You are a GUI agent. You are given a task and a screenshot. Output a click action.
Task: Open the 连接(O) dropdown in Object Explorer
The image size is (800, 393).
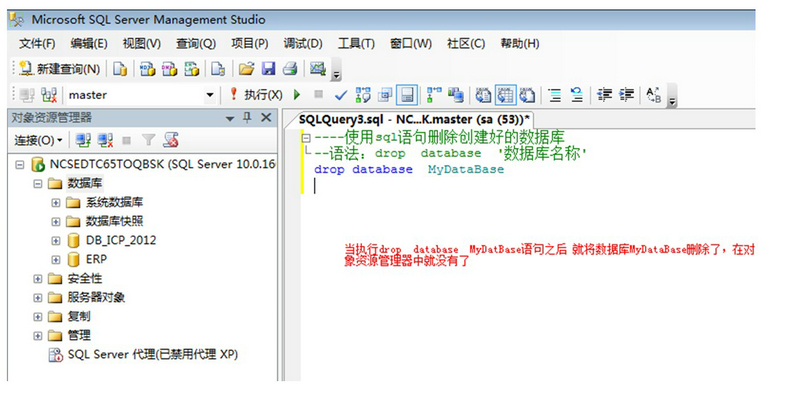pyautogui.click(x=38, y=140)
